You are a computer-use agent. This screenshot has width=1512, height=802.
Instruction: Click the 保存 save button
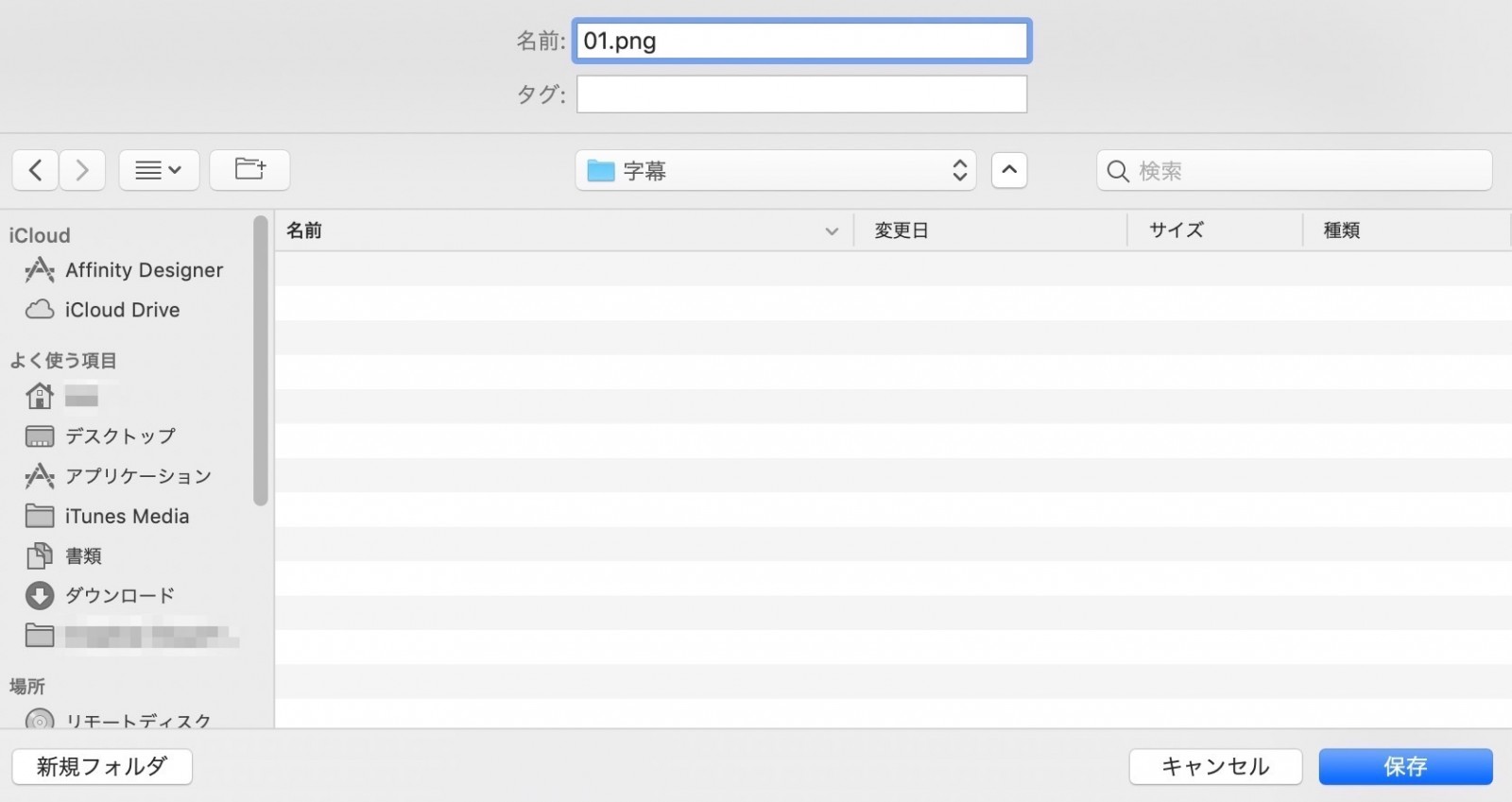(x=1406, y=766)
